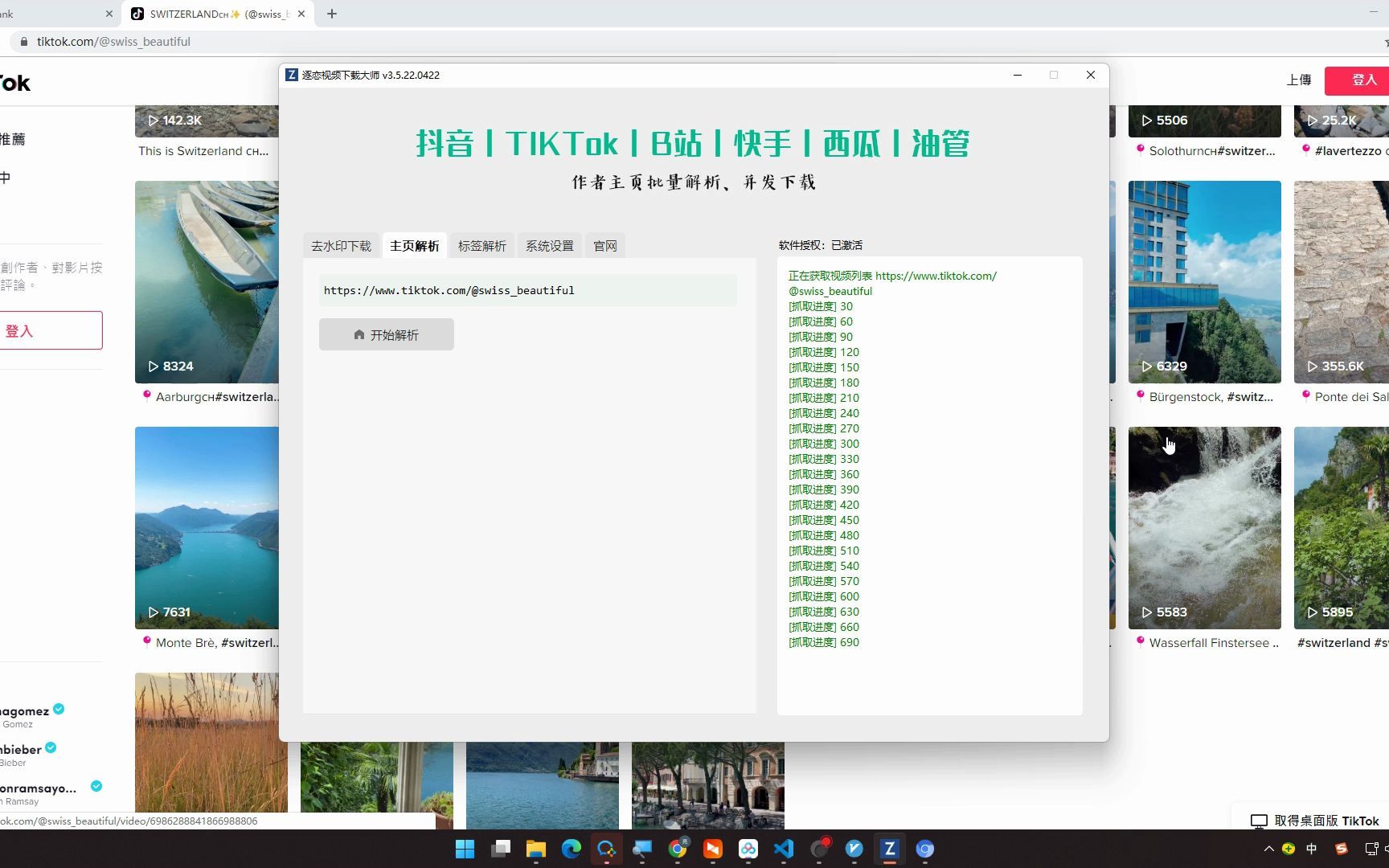
Task: Open Visual Studio Code from the taskbar
Action: coord(784,849)
